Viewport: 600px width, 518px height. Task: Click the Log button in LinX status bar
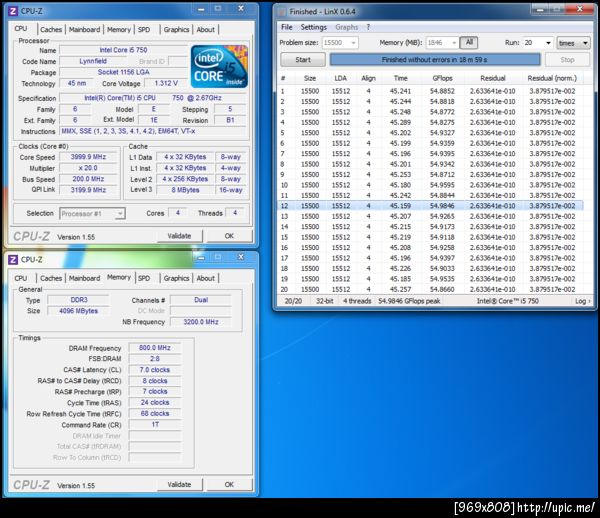[582, 301]
